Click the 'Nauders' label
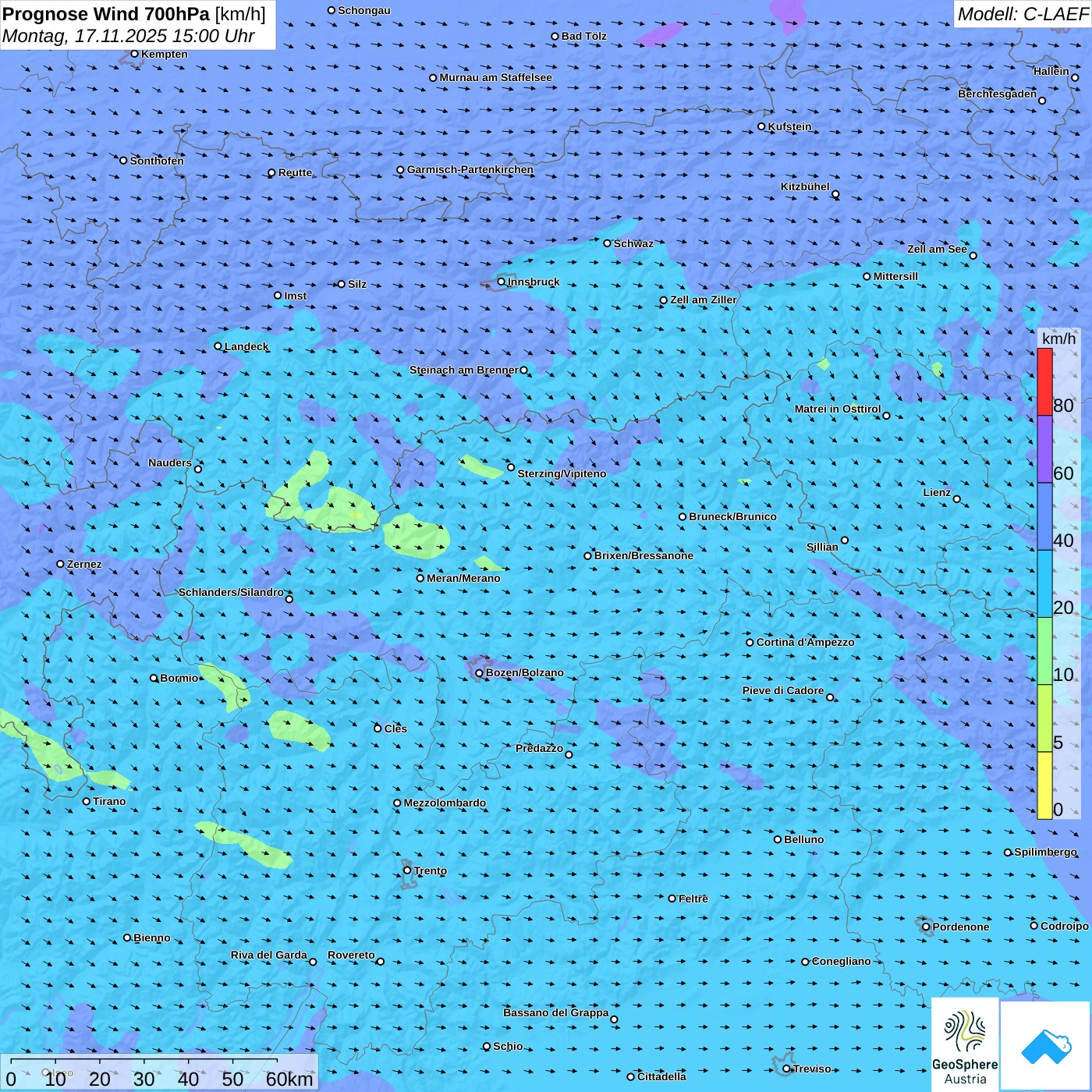1092x1092 pixels. click(170, 463)
